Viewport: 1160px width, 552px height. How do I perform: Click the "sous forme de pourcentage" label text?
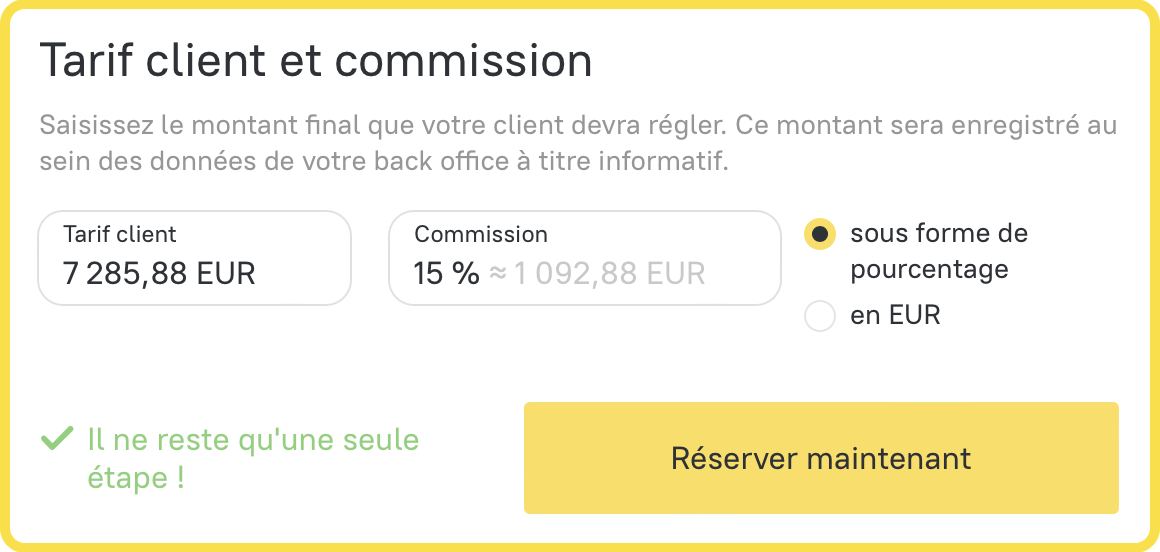pyautogui.click(x=938, y=251)
